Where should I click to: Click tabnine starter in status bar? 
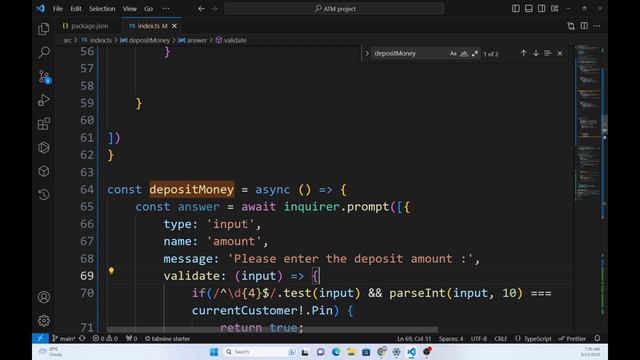click(167, 338)
